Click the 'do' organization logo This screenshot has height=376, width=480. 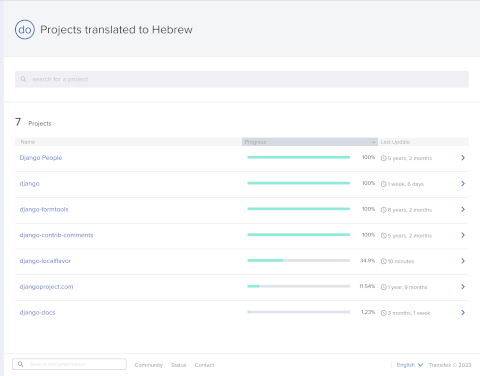(x=25, y=30)
